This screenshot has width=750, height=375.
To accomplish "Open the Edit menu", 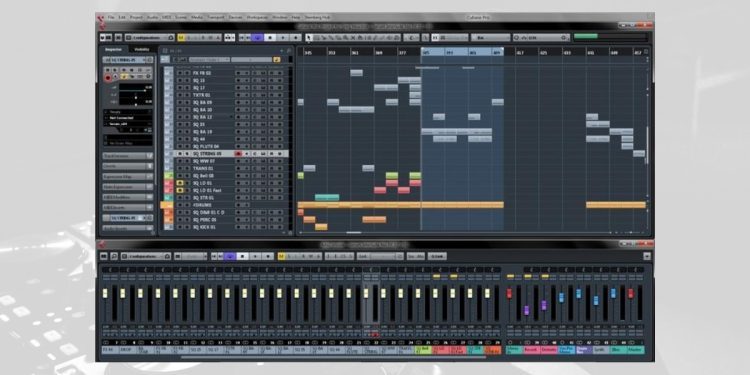I will tap(122, 17).
